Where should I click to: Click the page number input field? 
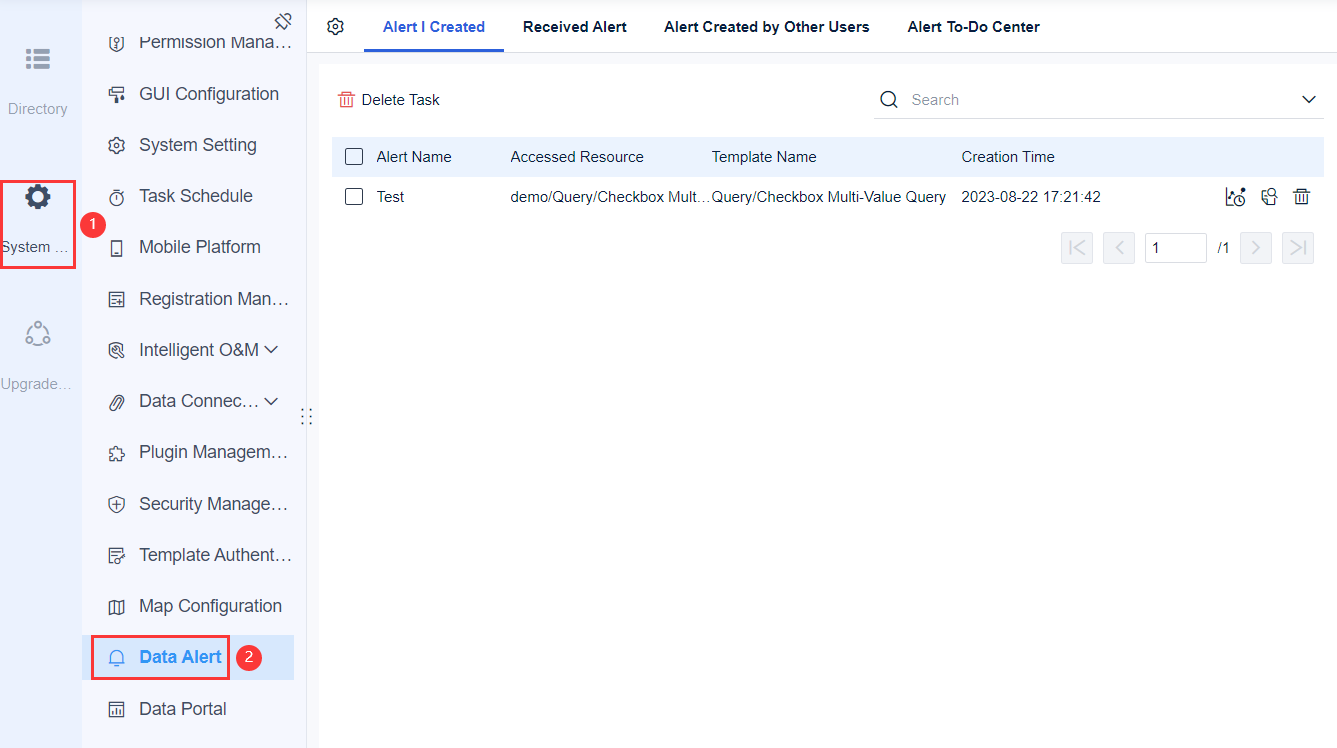tap(1175, 247)
